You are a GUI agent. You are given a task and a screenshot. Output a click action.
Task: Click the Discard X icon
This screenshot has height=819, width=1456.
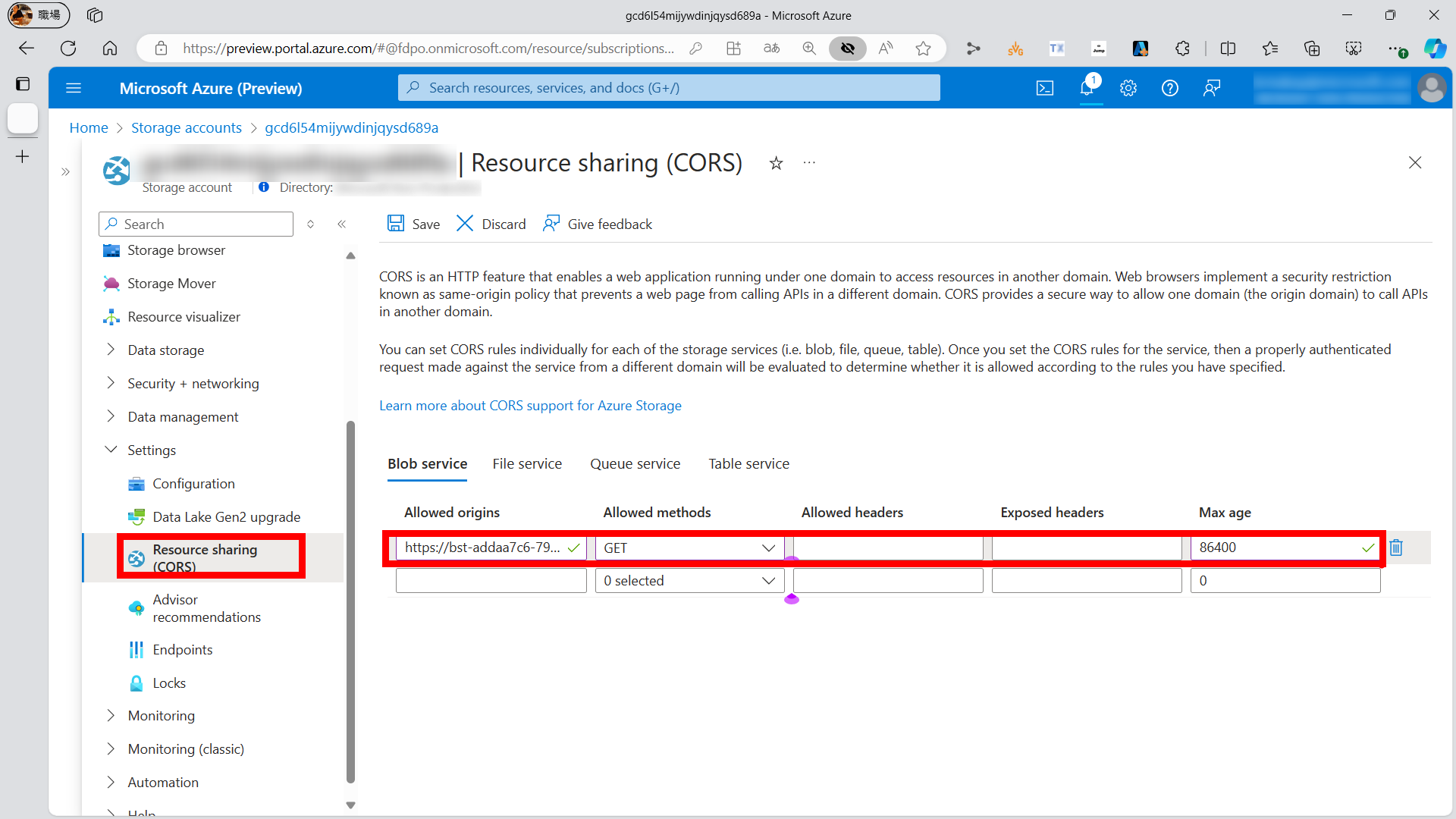(465, 224)
